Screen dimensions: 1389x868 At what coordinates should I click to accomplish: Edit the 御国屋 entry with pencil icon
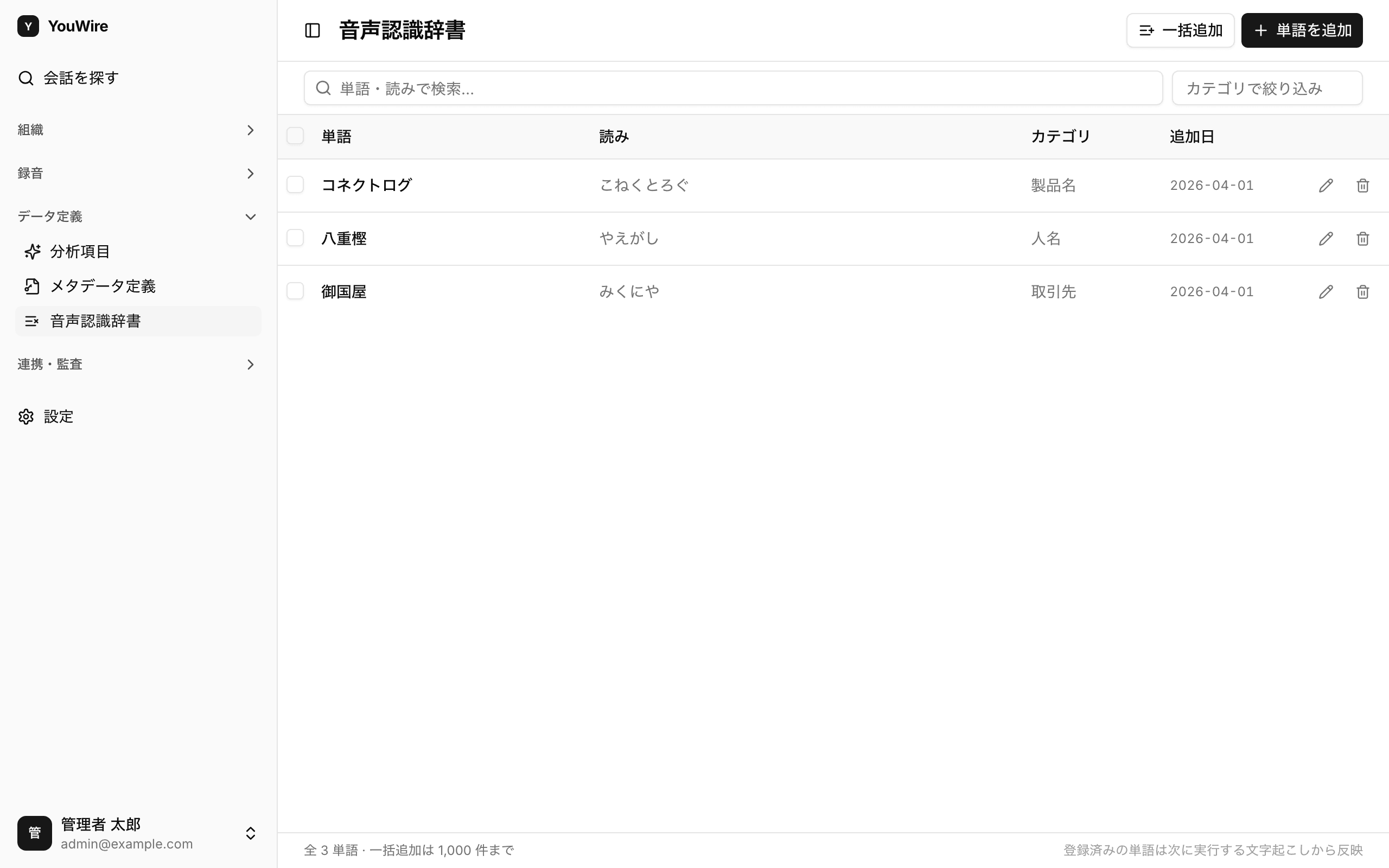(1326, 292)
